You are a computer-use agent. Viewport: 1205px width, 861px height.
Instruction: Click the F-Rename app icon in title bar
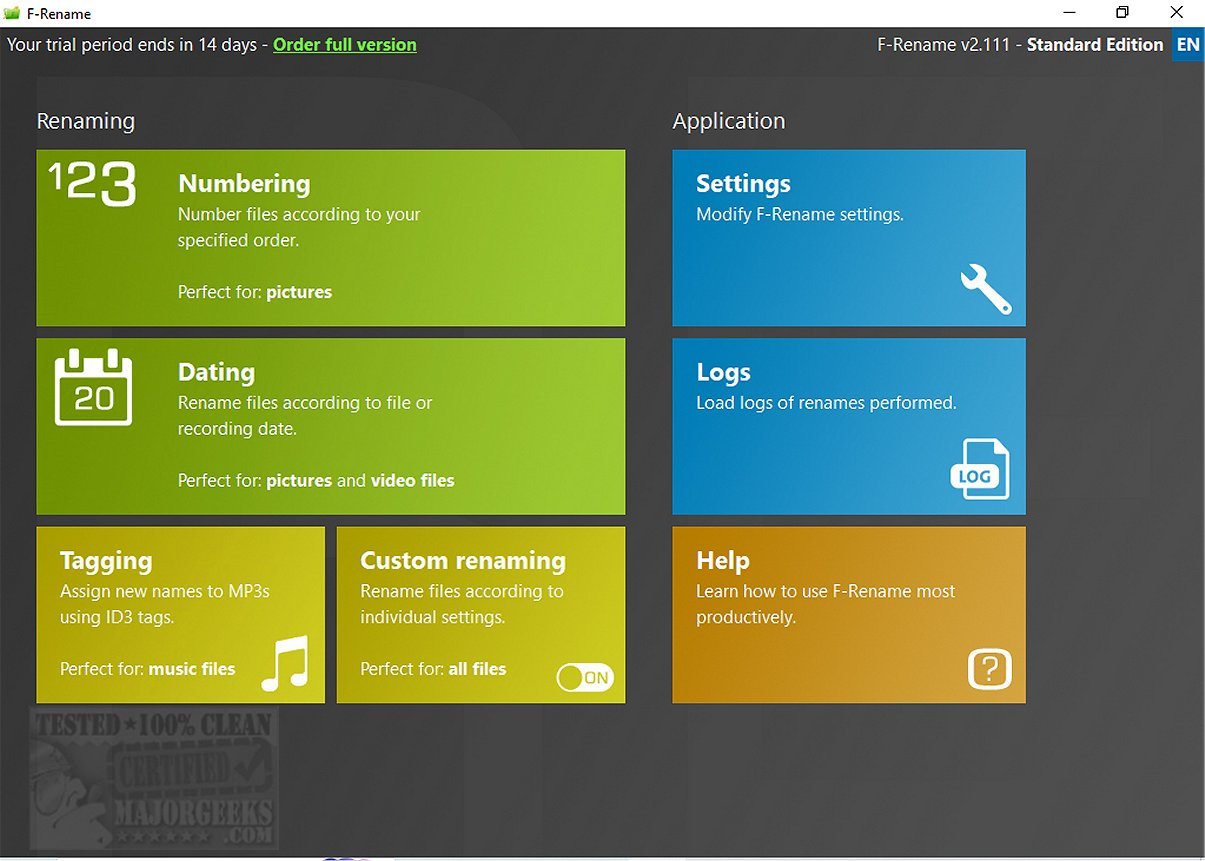12,13
